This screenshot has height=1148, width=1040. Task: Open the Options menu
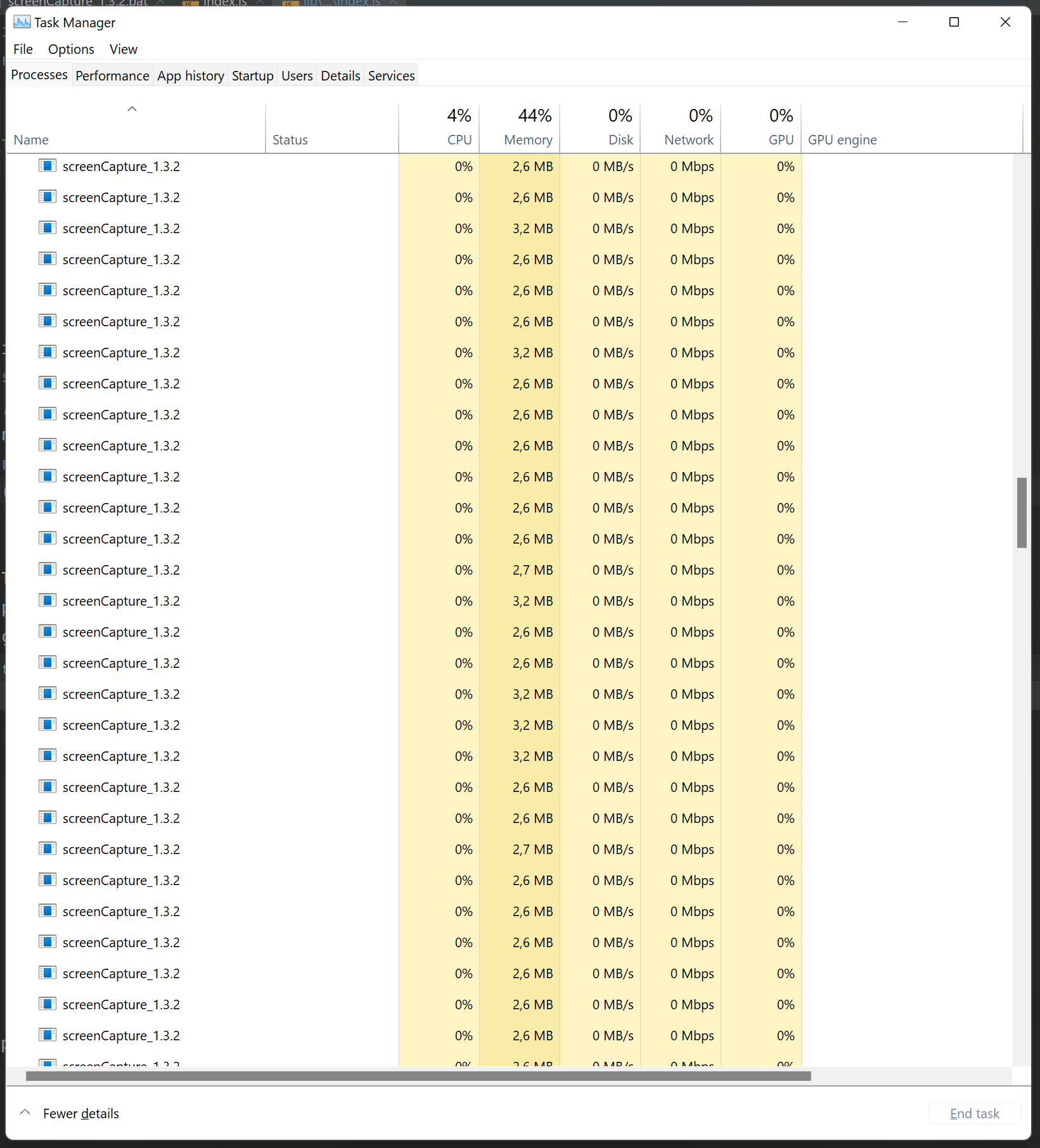[x=70, y=49]
